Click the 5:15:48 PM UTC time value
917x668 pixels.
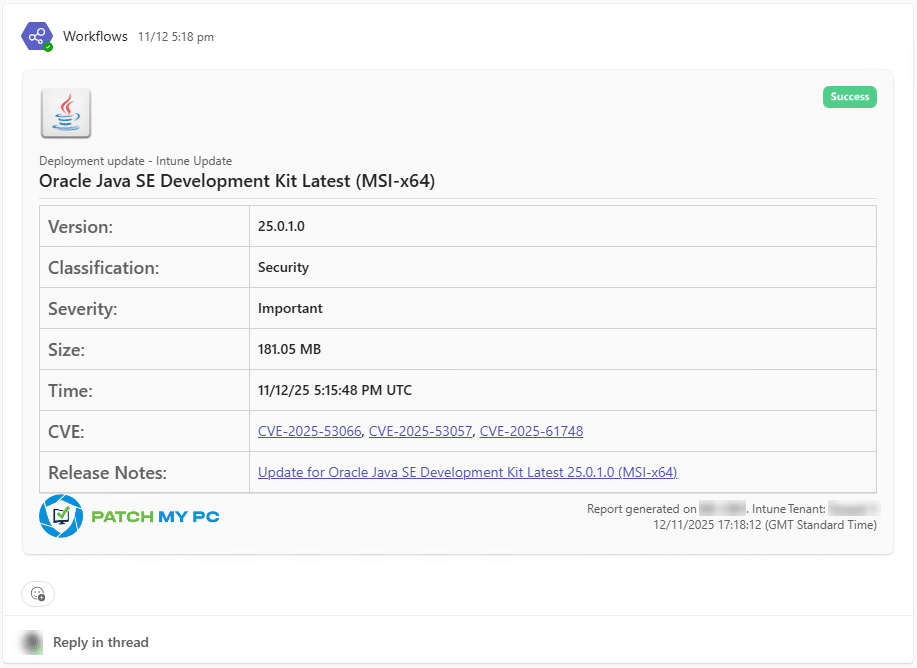coord(334,390)
